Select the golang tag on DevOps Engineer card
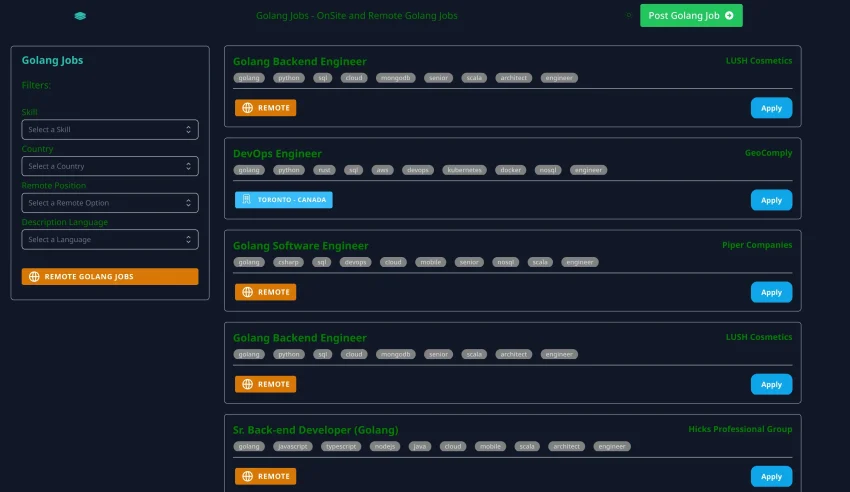This screenshot has height=492, width=850. pos(249,170)
